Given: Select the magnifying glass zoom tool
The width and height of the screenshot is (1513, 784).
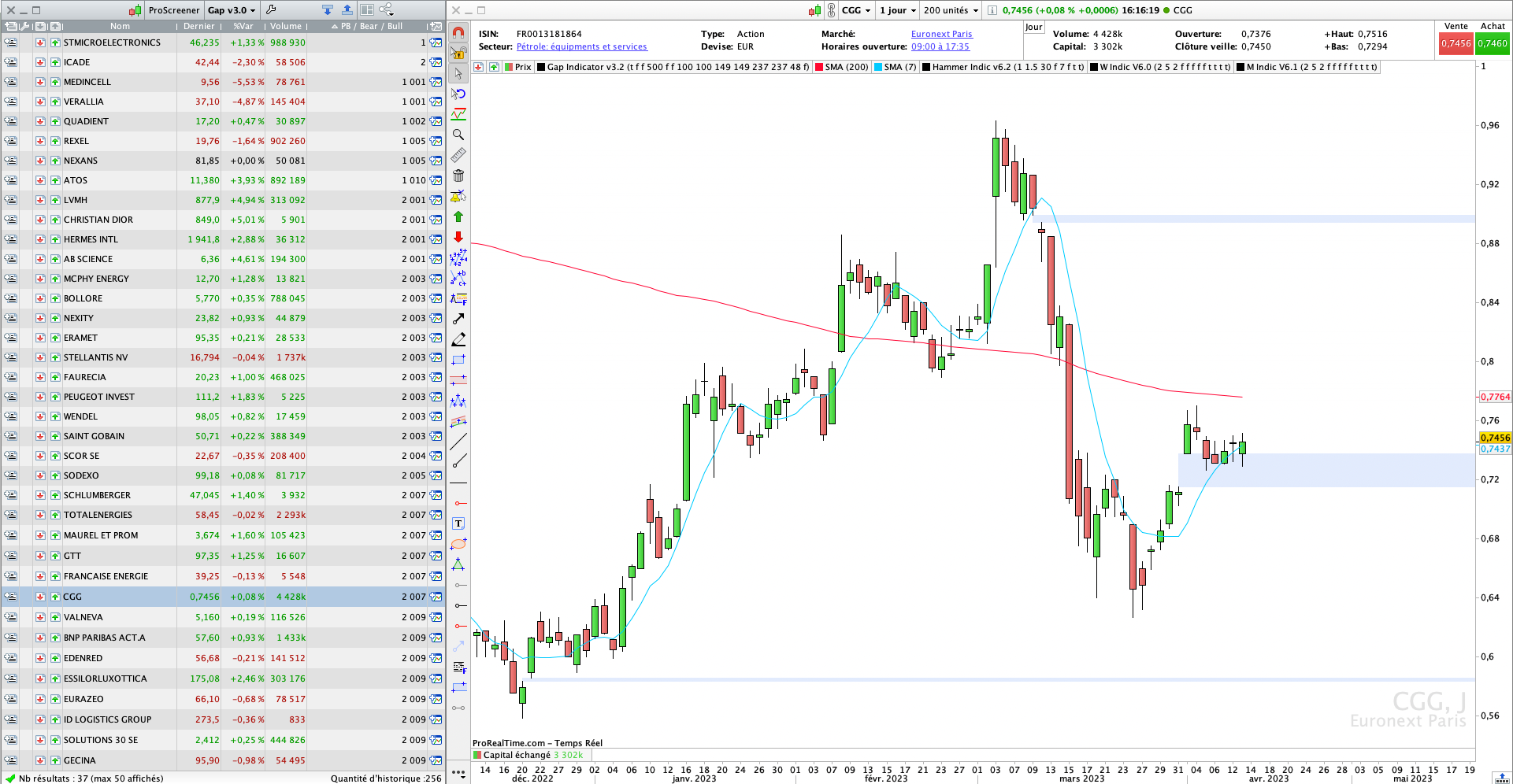Looking at the screenshot, I should [x=458, y=135].
